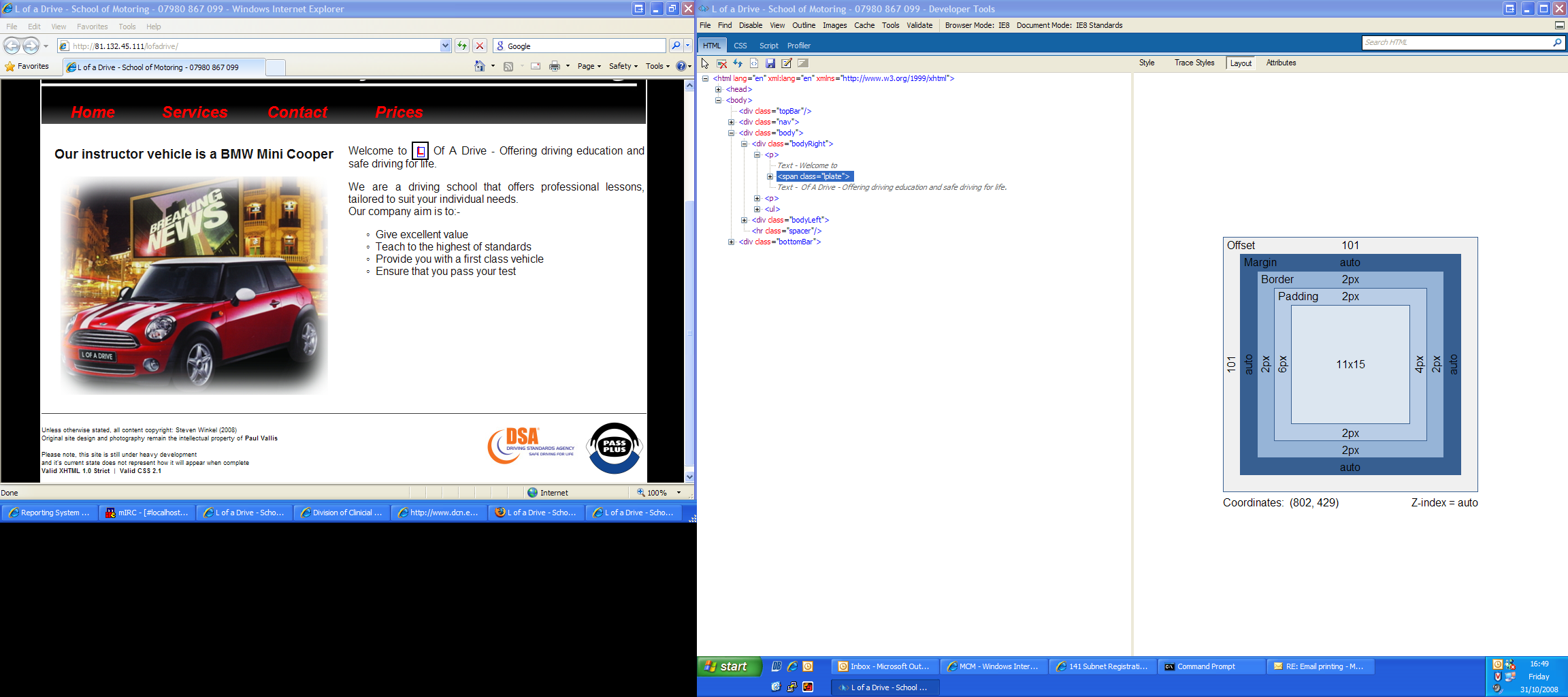
Task: Click the DOM element source view icon
Action: [x=754, y=63]
